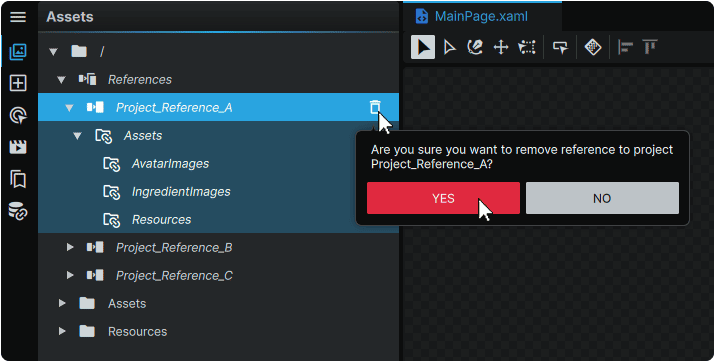The image size is (715, 362).
Task: Select the Project_Reference_B label
Action: click(174, 248)
